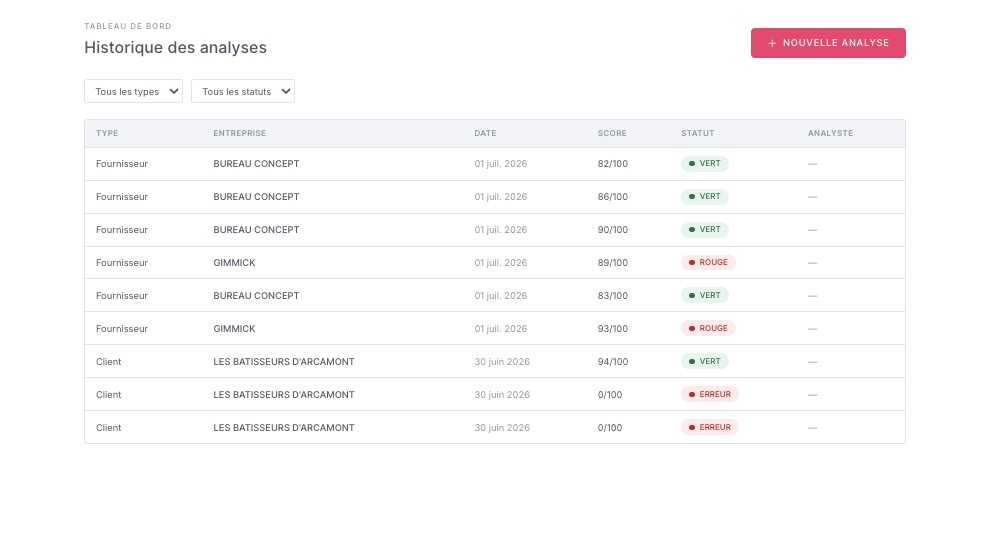Click the VERT badge on the 86/100 row

[x=705, y=196]
